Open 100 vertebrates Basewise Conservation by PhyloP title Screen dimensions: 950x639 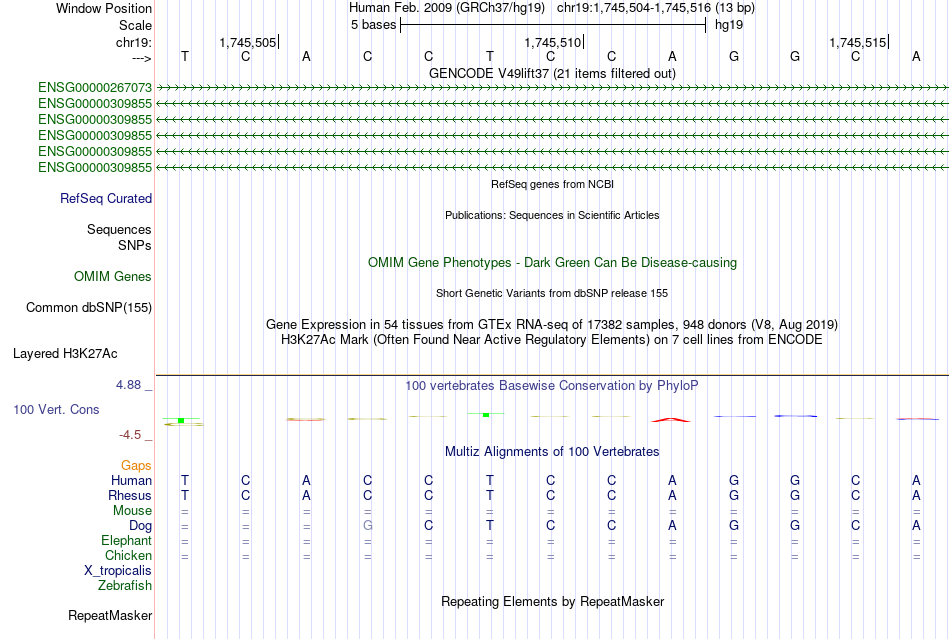[552, 386]
